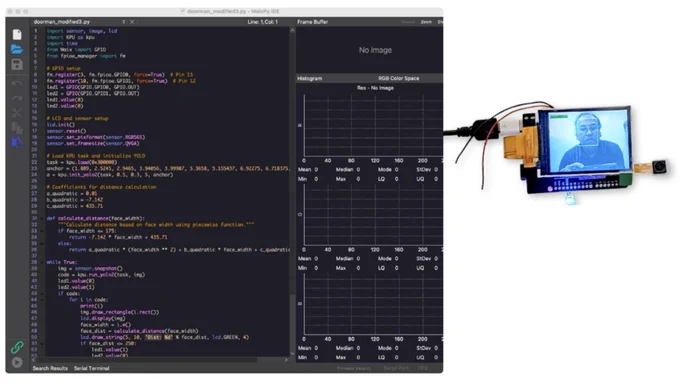This screenshot has height=384, width=680.
Task: Click the Zoom button in Frame Buffer header
Action: [426, 22]
